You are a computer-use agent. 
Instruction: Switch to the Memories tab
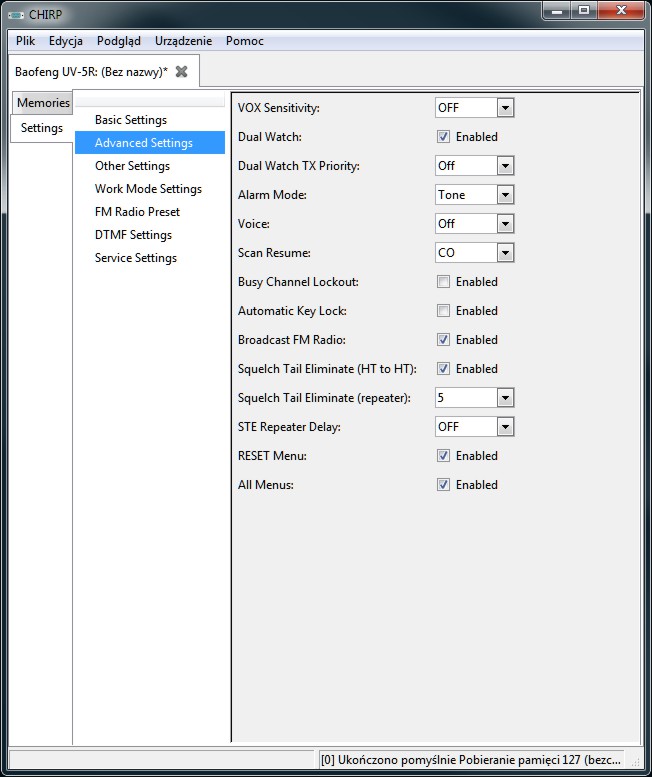[x=43, y=103]
